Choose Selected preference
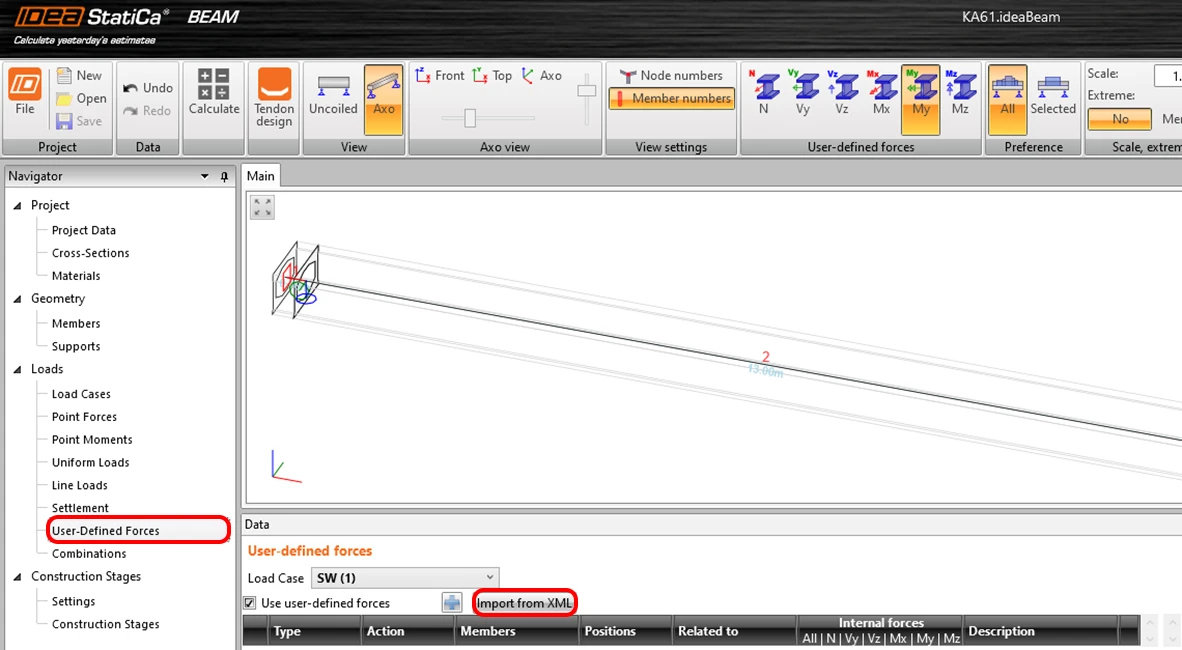 [x=1053, y=94]
